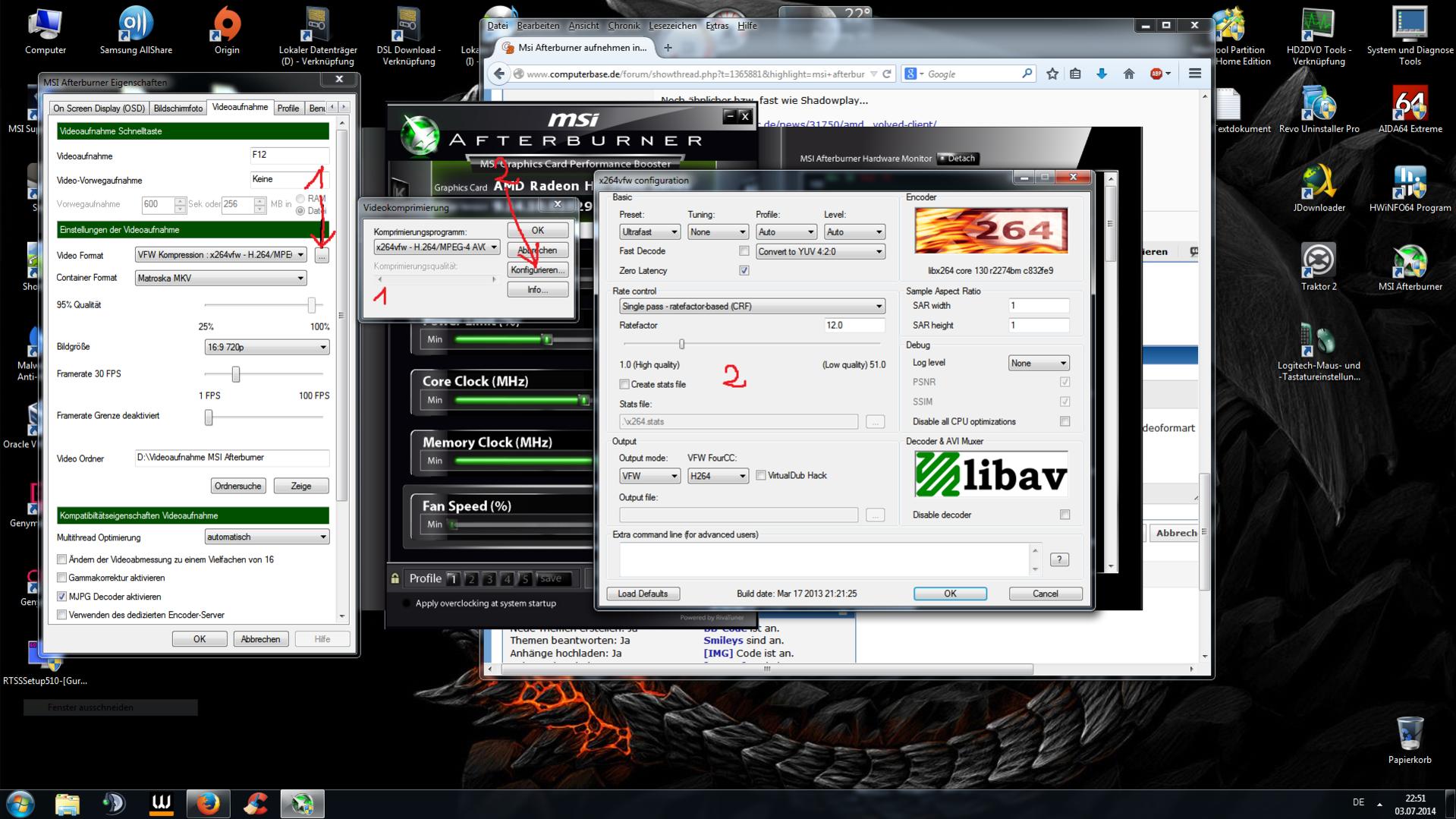Enable Create stats file checkbox

624,384
